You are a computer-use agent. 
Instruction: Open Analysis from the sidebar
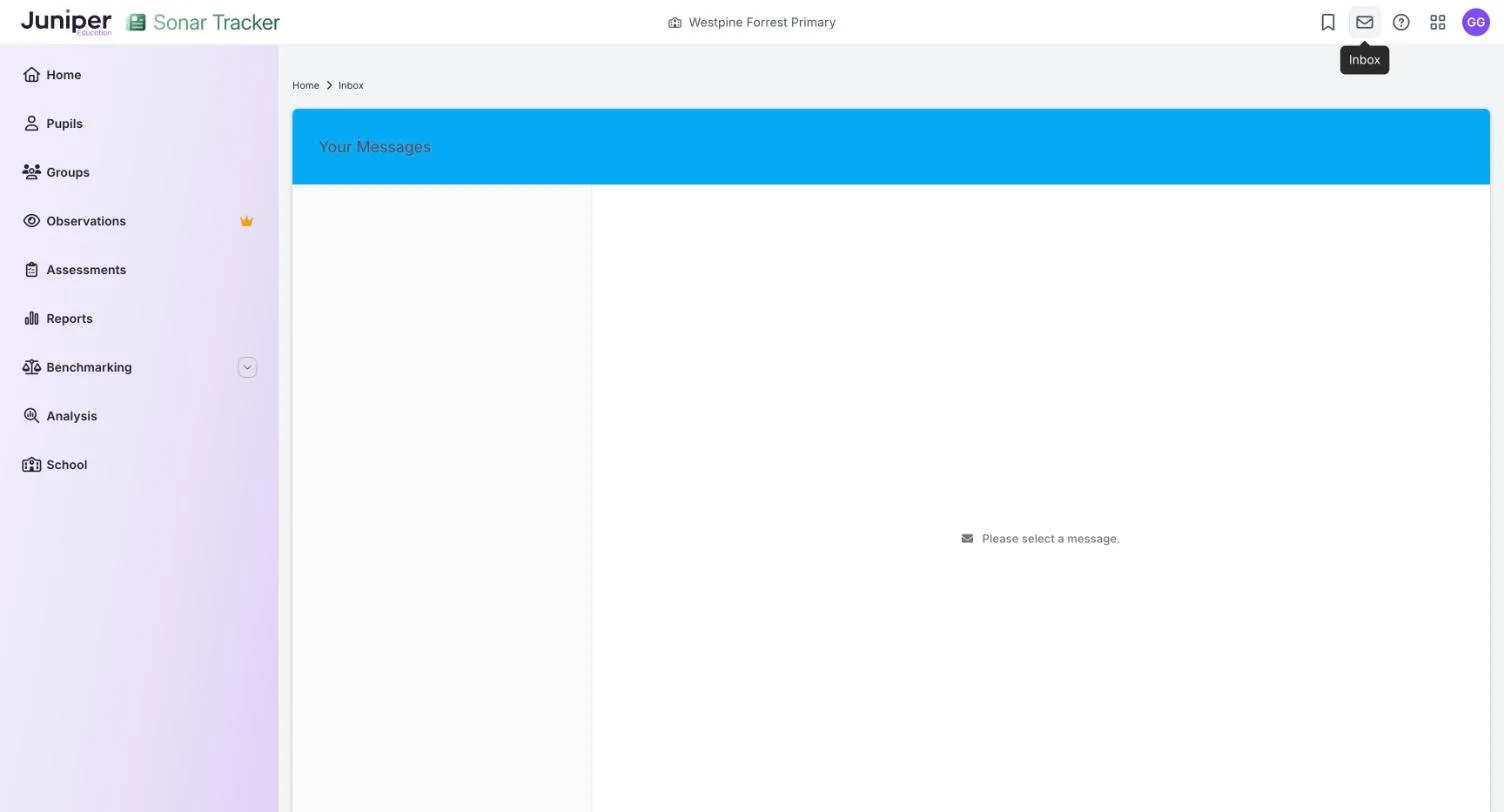pos(72,416)
